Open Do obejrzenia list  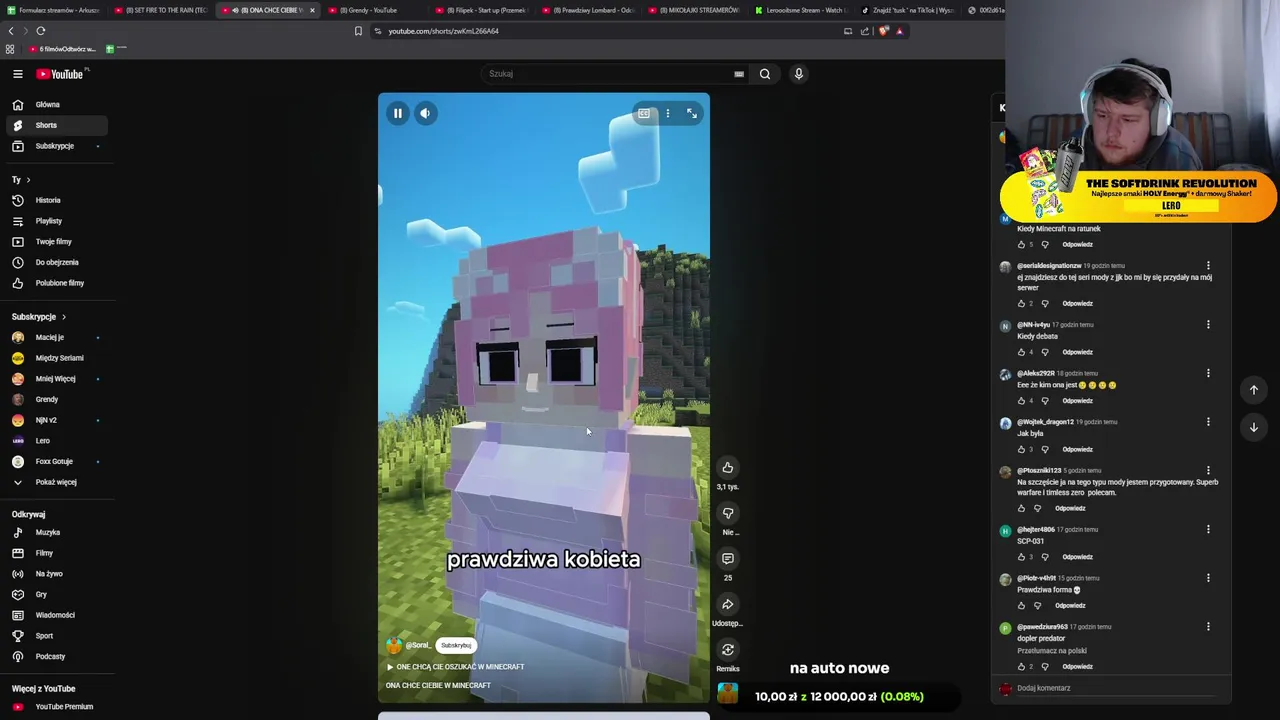pyautogui.click(x=55, y=262)
